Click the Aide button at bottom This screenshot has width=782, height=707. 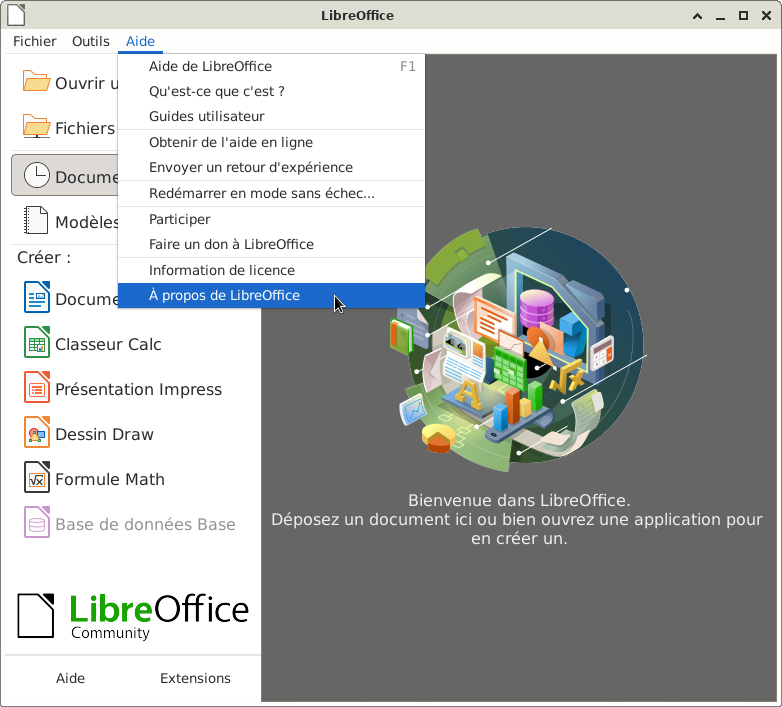click(x=70, y=678)
